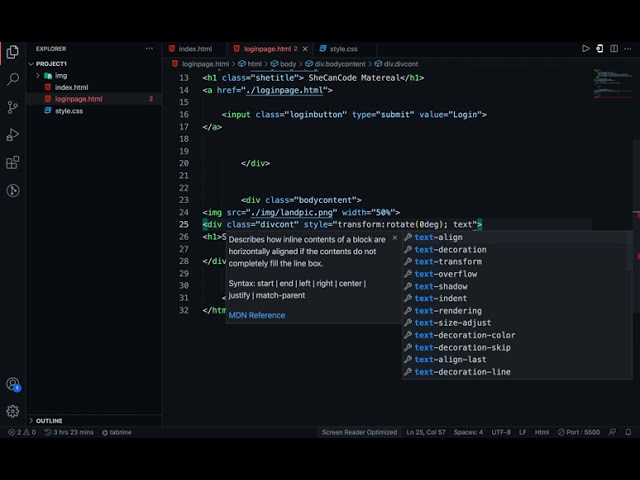This screenshot has height=480, width=640.
Task: Close the loginpage.html tab
Action: tap(305, 49)
